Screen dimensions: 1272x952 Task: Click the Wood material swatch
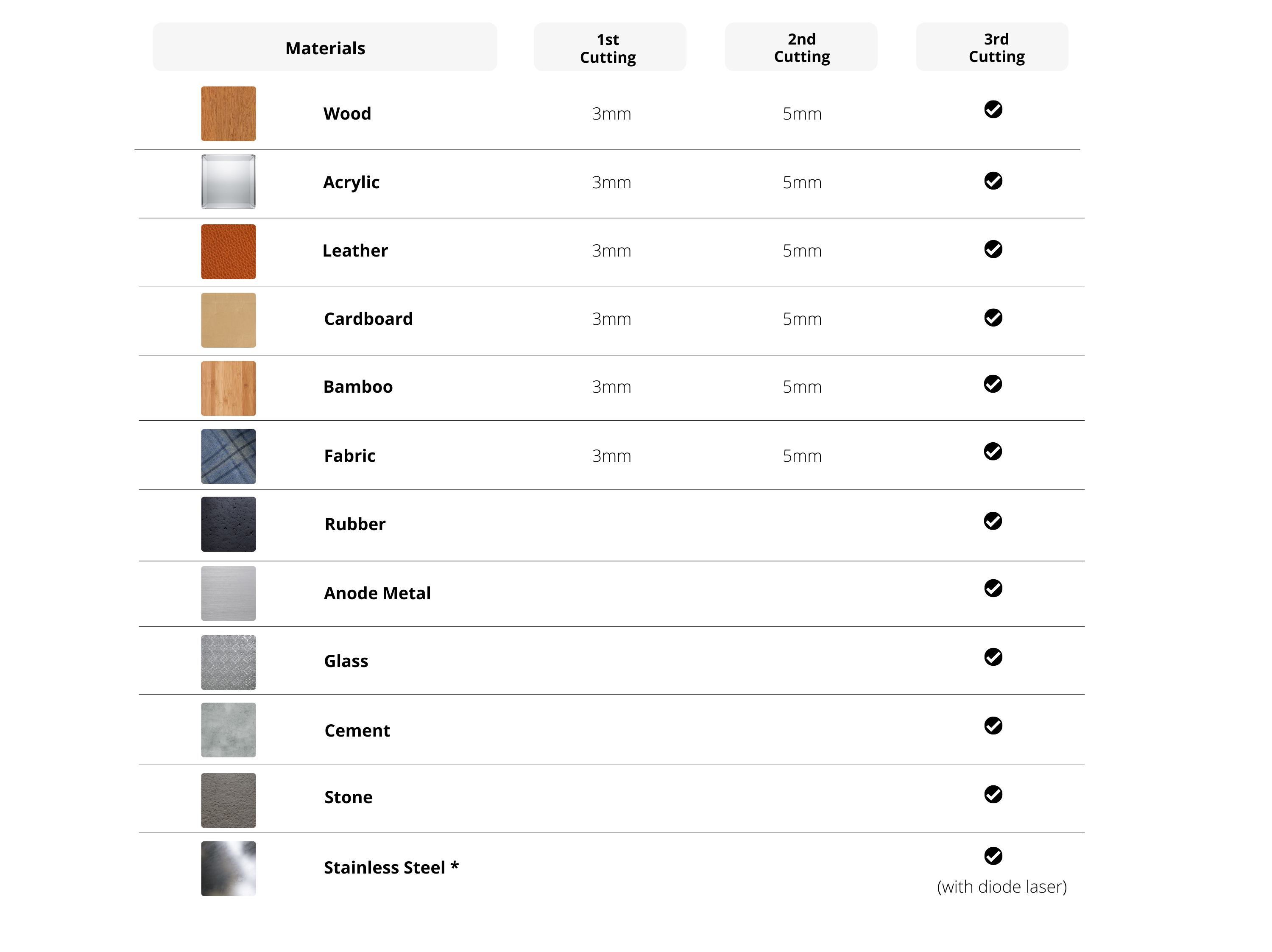tap(228, 113)
